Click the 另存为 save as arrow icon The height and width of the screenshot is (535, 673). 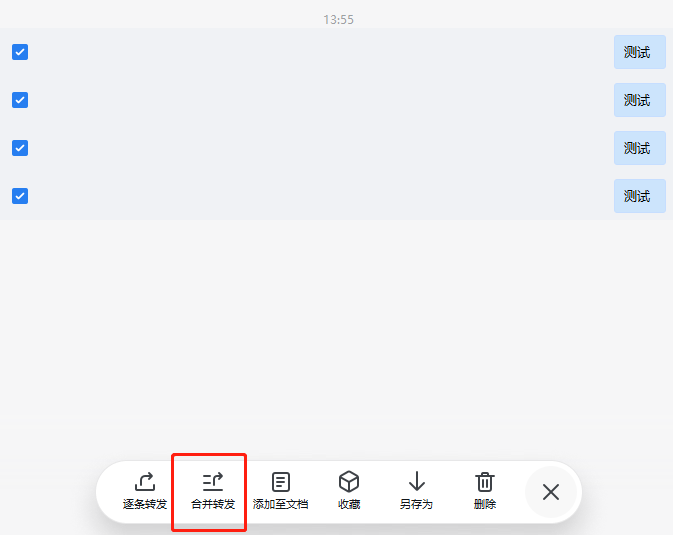coord(417,481)
